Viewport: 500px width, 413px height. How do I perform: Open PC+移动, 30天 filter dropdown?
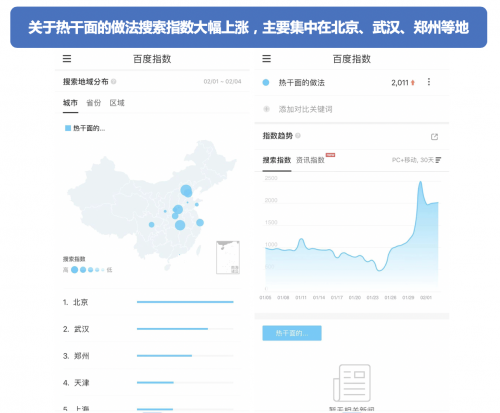[417, 160]
